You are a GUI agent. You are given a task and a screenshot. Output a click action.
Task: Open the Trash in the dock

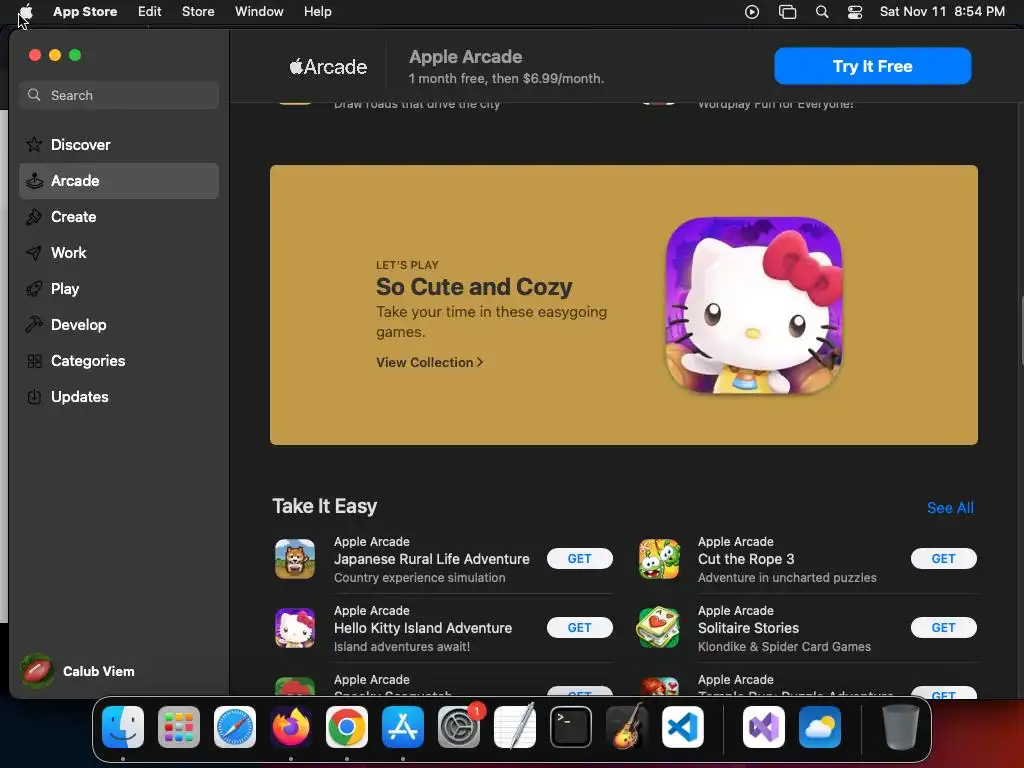901,727
